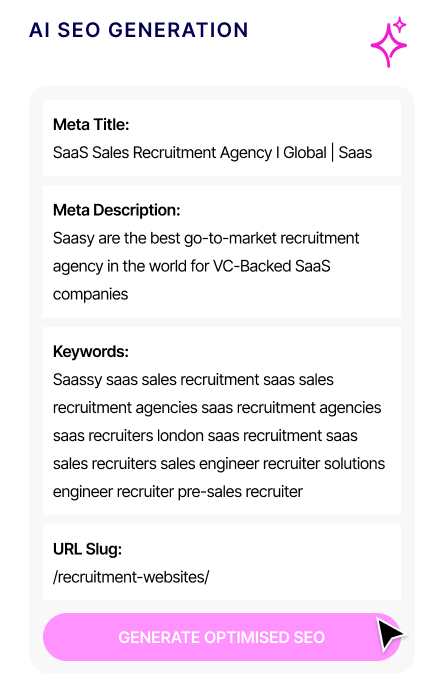This screenshot has width=444, height=686.
Task: Click the word companies in the description
Action: pos(91,294)
